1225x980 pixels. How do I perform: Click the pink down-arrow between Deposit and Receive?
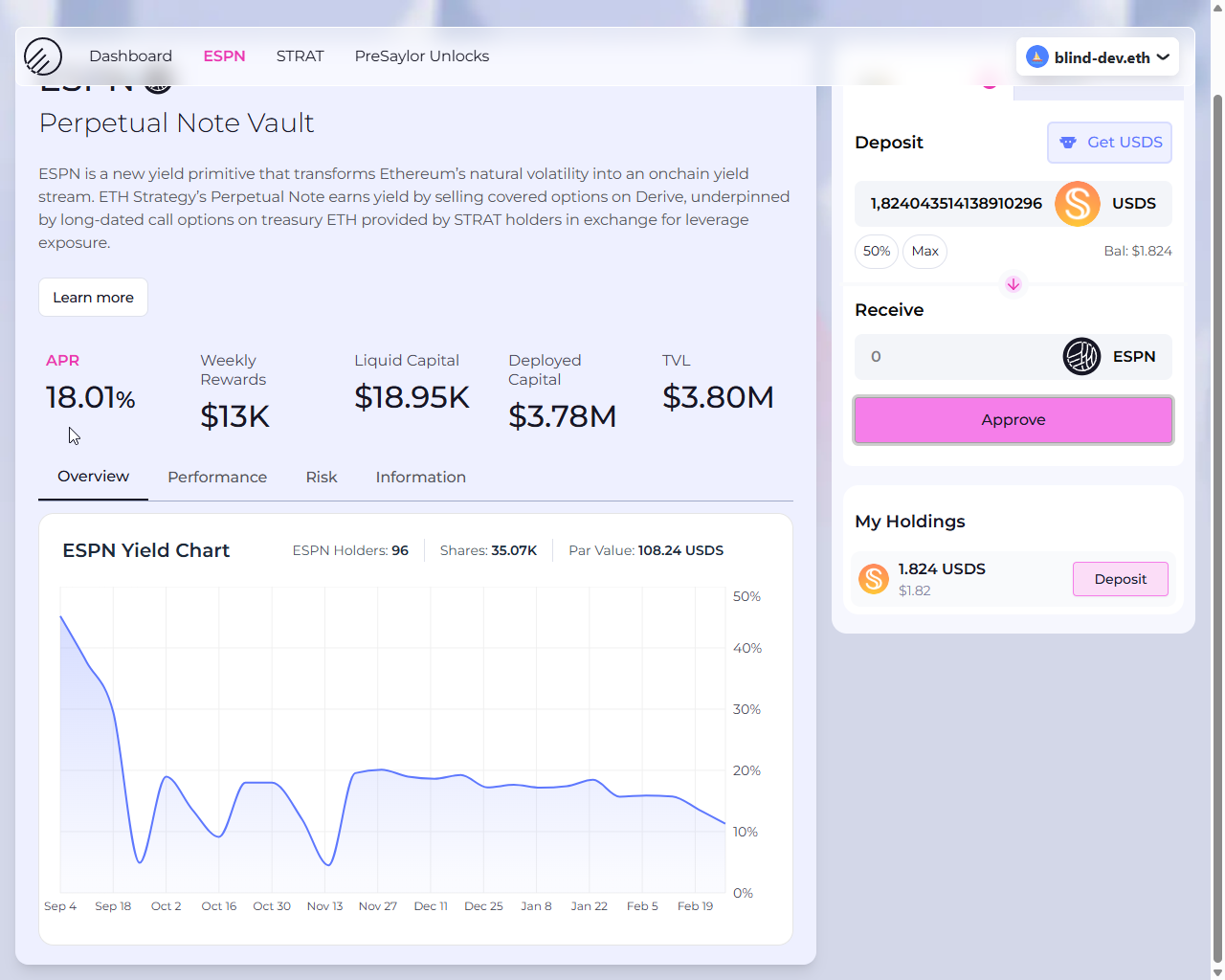coord(1013,284)
